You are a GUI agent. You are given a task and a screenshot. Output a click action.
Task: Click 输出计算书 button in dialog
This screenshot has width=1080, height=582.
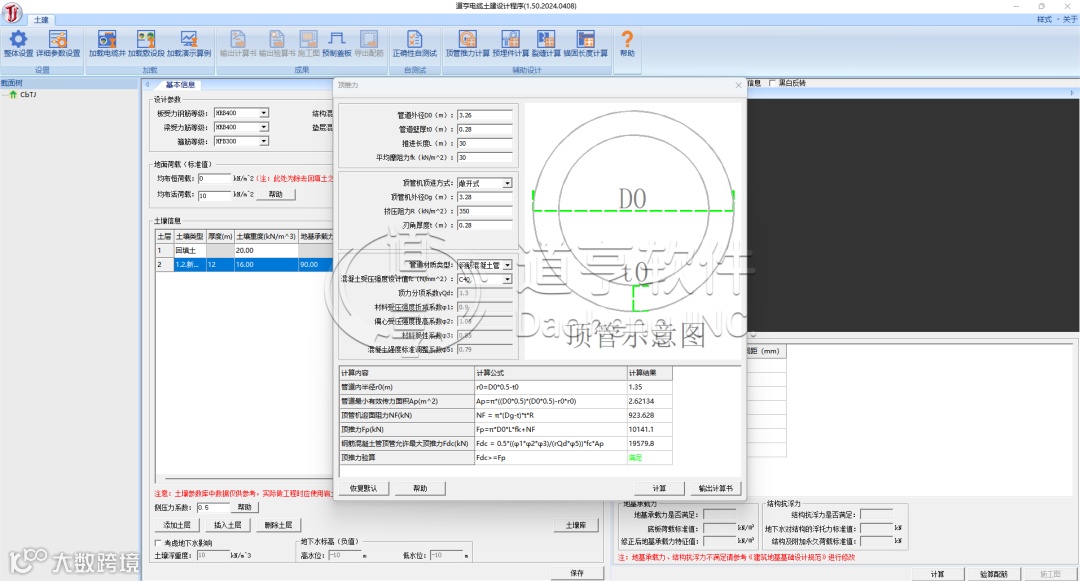click(714, 488)
